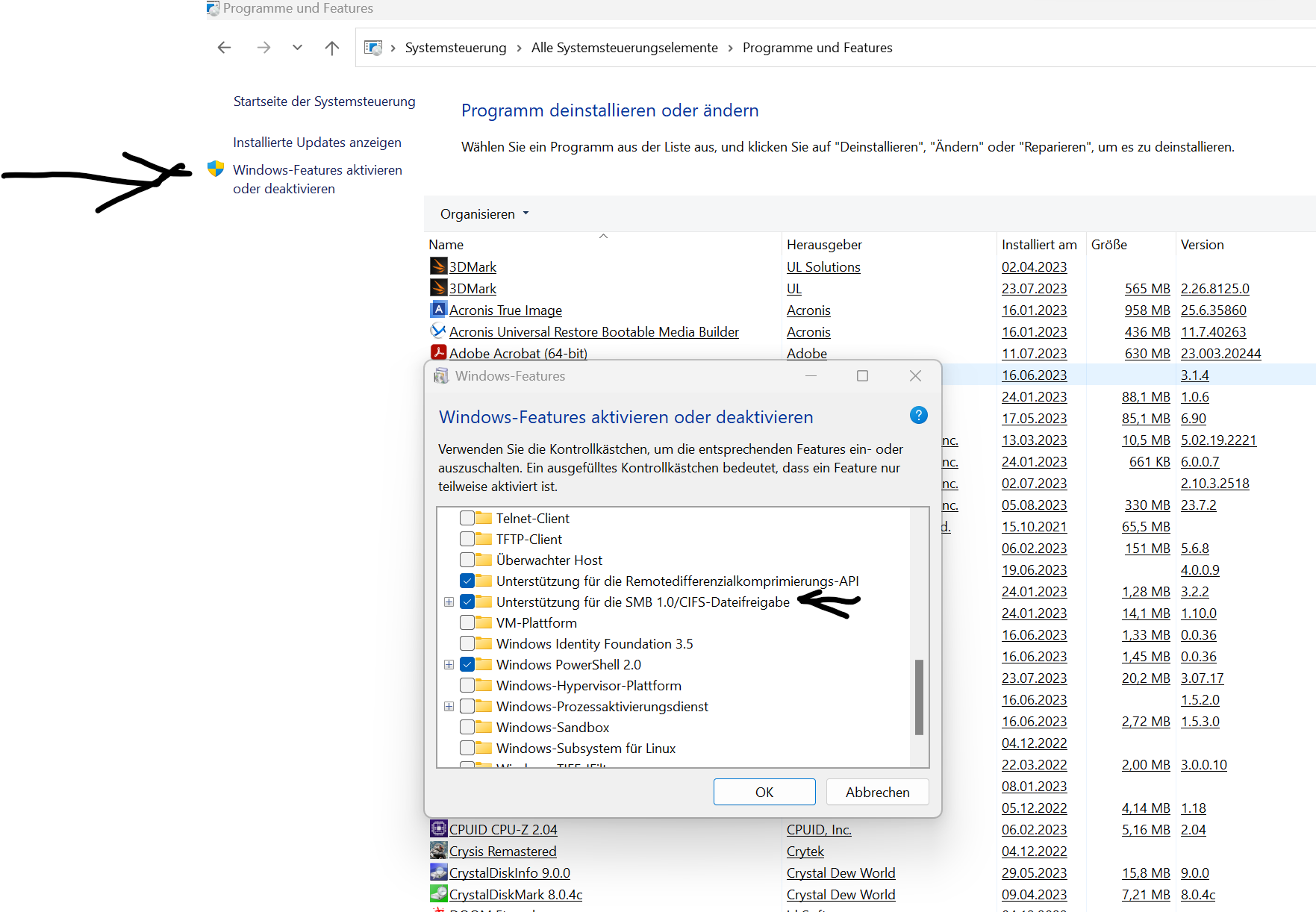This screenshot has width=1316, height=912.
Task: Open Windows-Features aktivieren oder deaktivieren link
Action: (317, 179)
